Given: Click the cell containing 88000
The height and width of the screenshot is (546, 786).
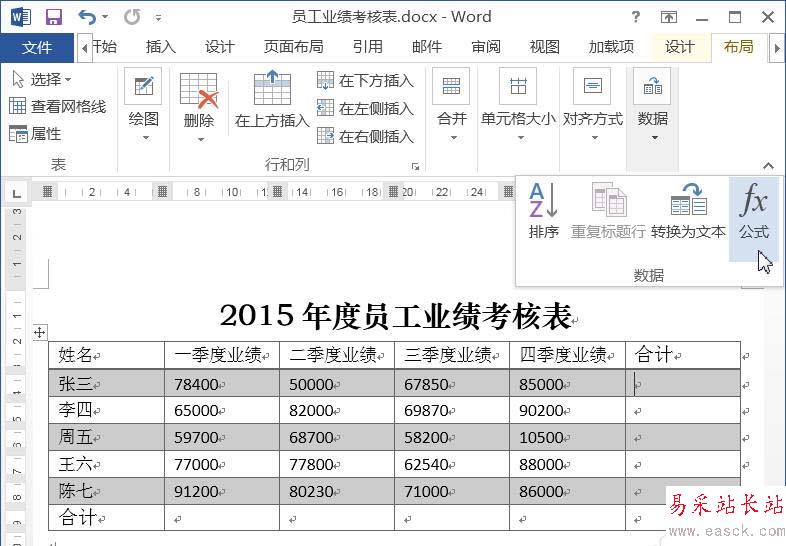Looking at the screenshot, I should coord(567,464).
